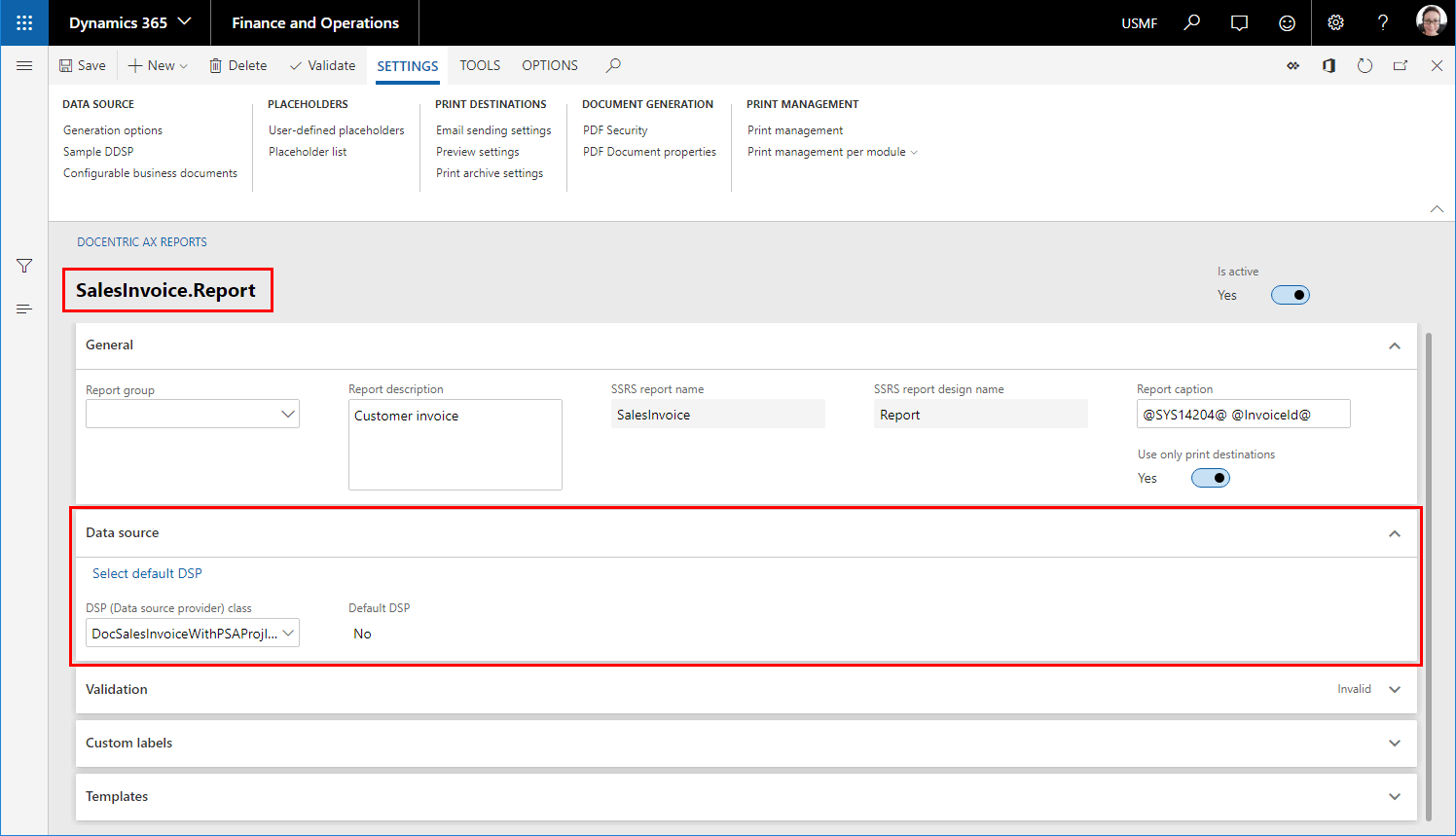The width and height of the screenshot is (1456, 836).
Task: Click the DOCENTRIC AX REPORTS breadcrumb link
Action: [x=142, y=242]
